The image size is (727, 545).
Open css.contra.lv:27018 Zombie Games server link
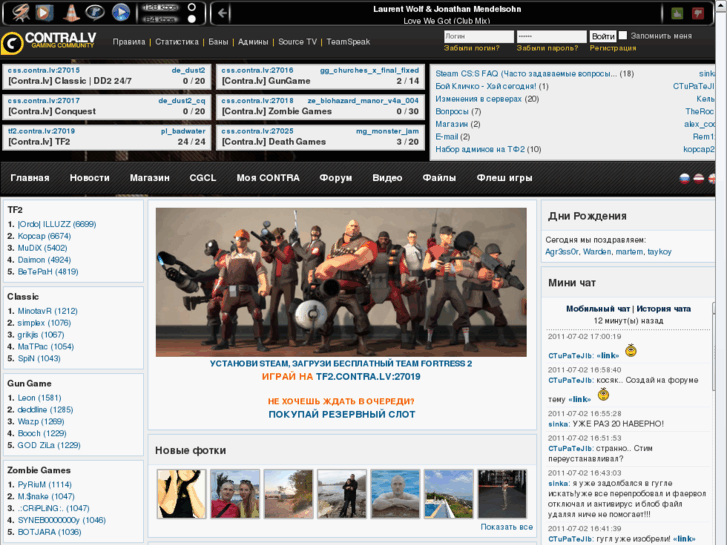tap(257, 101)
